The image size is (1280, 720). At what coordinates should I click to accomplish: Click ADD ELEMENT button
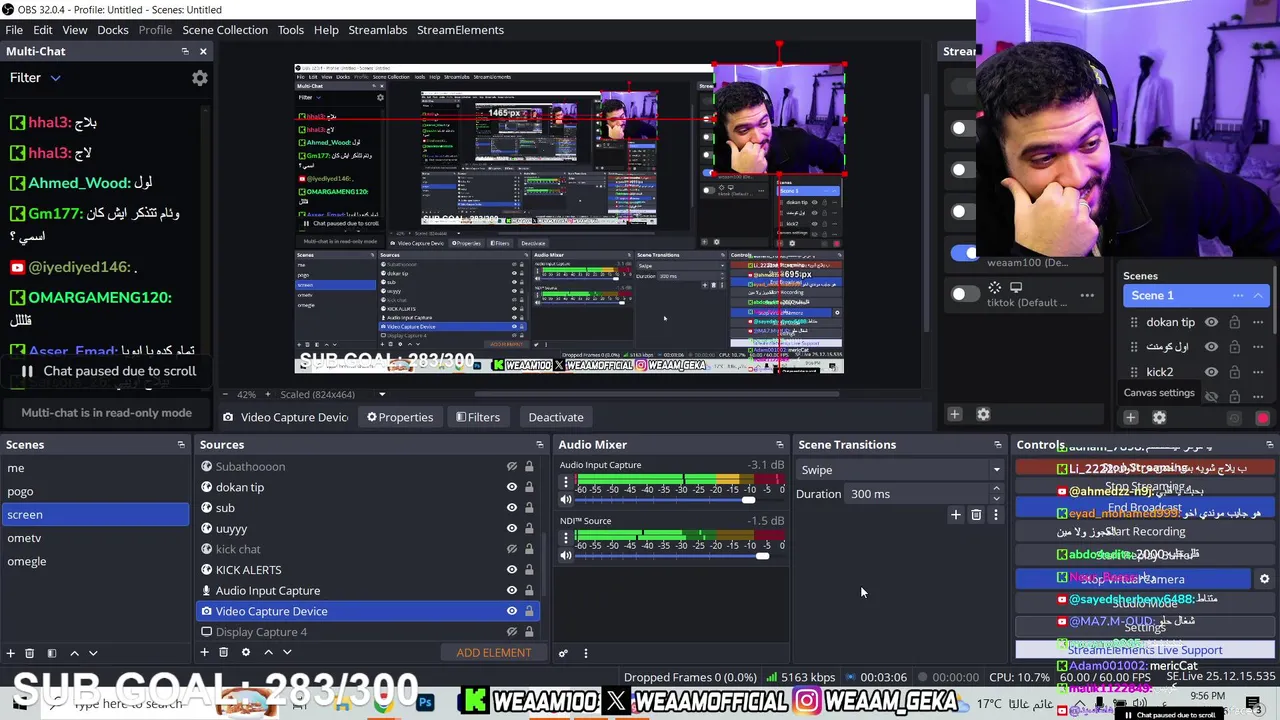(x=494, y=653)
